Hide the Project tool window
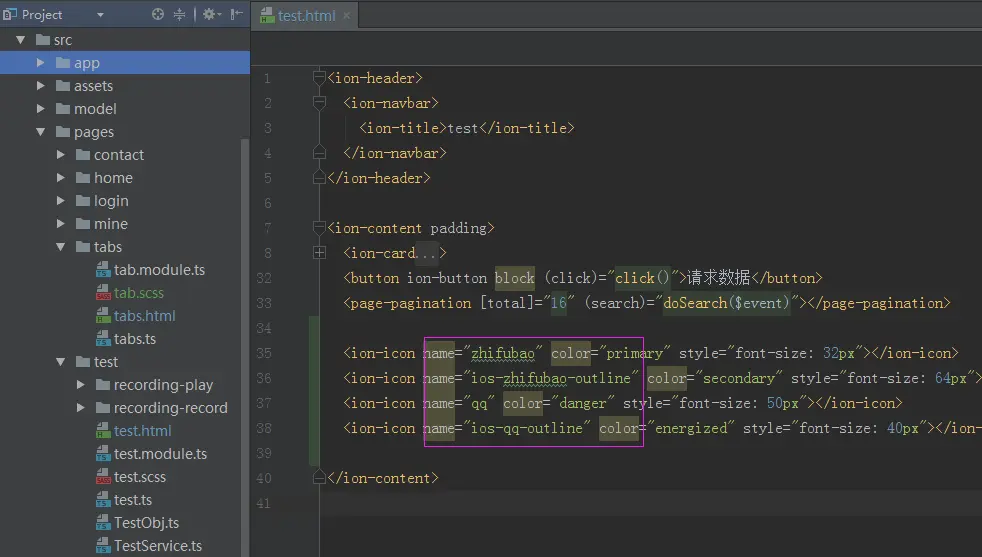This screenshot has width=982, height=557. tap(236, 14)
